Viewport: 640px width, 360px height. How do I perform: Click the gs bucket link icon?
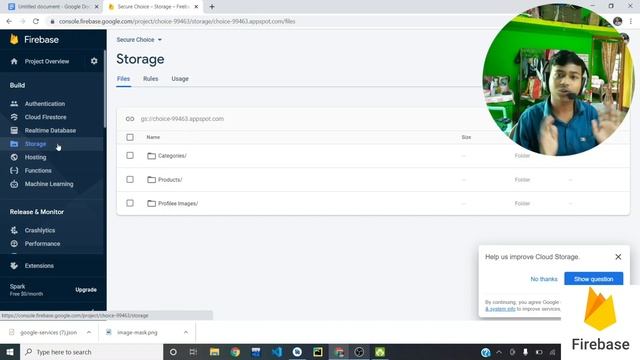tap(130, 119)
